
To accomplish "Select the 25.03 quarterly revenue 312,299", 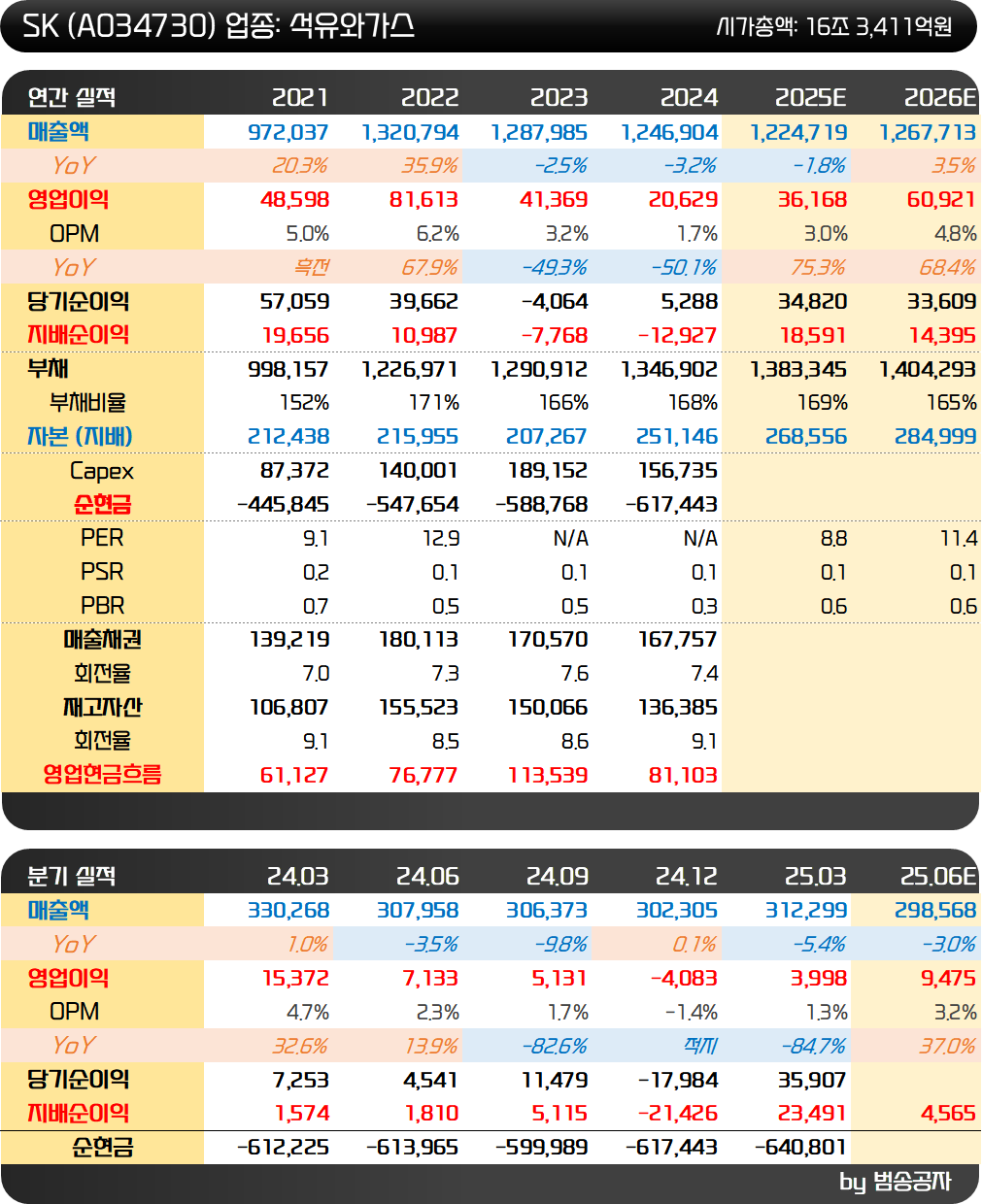I will tap(806, 911).
